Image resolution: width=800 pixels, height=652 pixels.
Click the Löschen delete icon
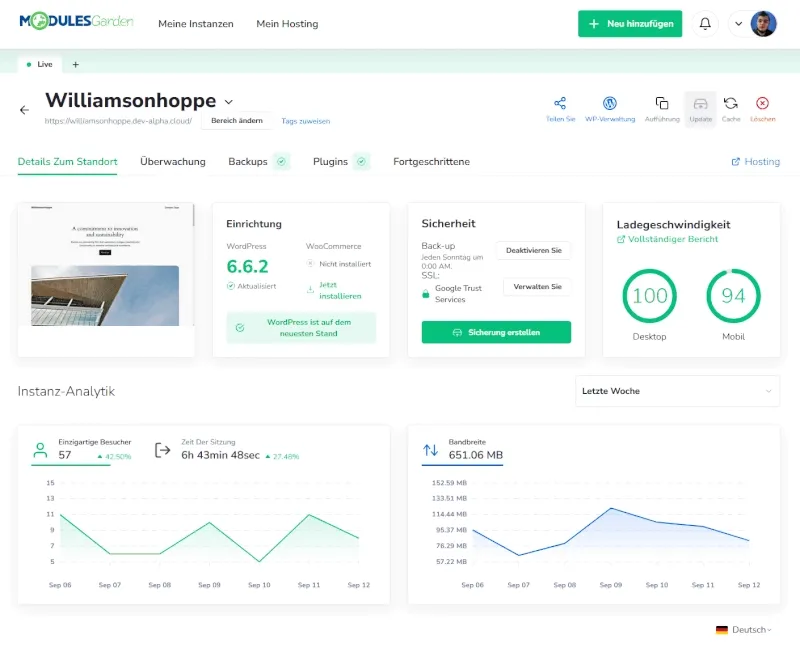[x=762, y=103]
